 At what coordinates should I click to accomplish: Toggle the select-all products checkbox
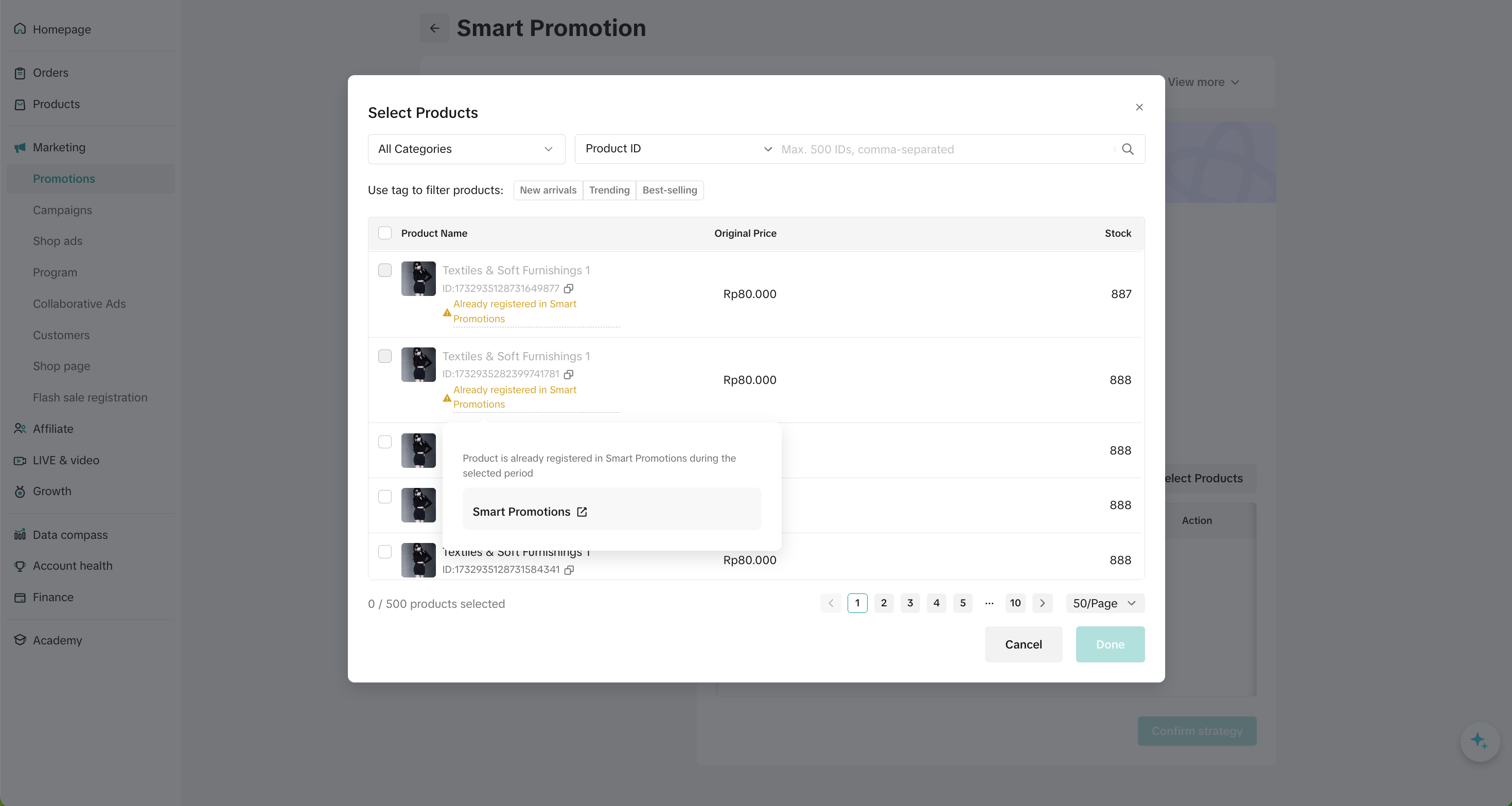click(384, 233)
